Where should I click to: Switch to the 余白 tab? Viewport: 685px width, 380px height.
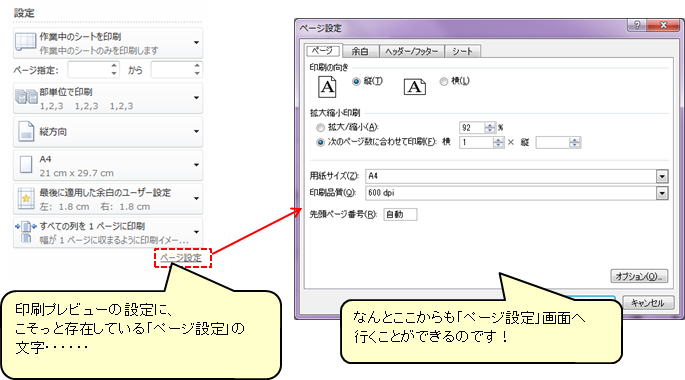click(360, 52)
